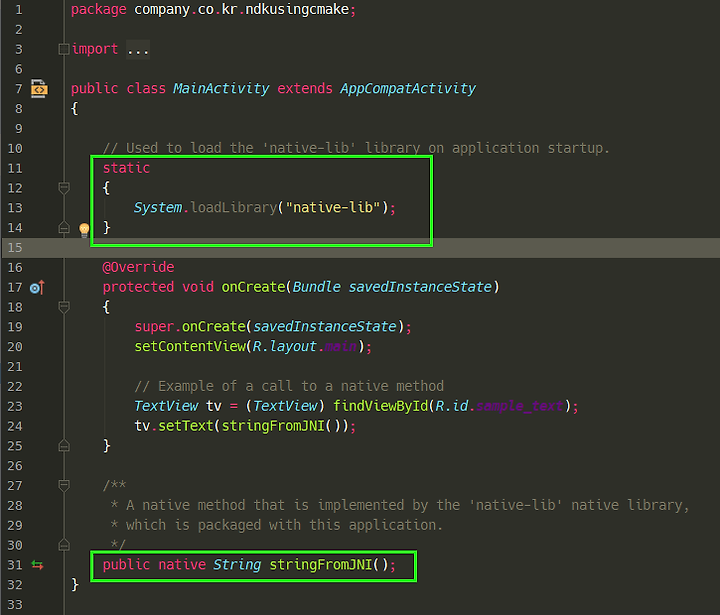Click the 'protected' keyword on line 17
720x615 pixels.
coord(138,287)
